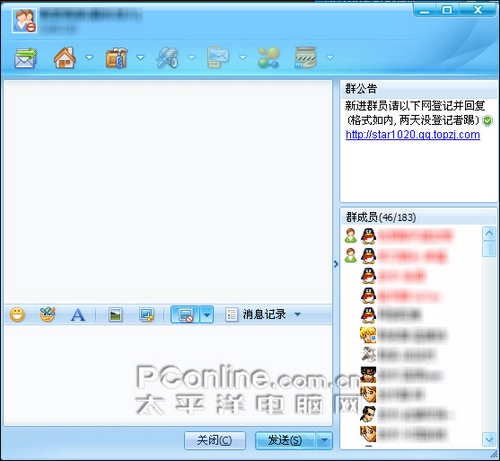Toggle the block group messages button
The width and height of the screenshot is (500, 461).
point(185,314)
